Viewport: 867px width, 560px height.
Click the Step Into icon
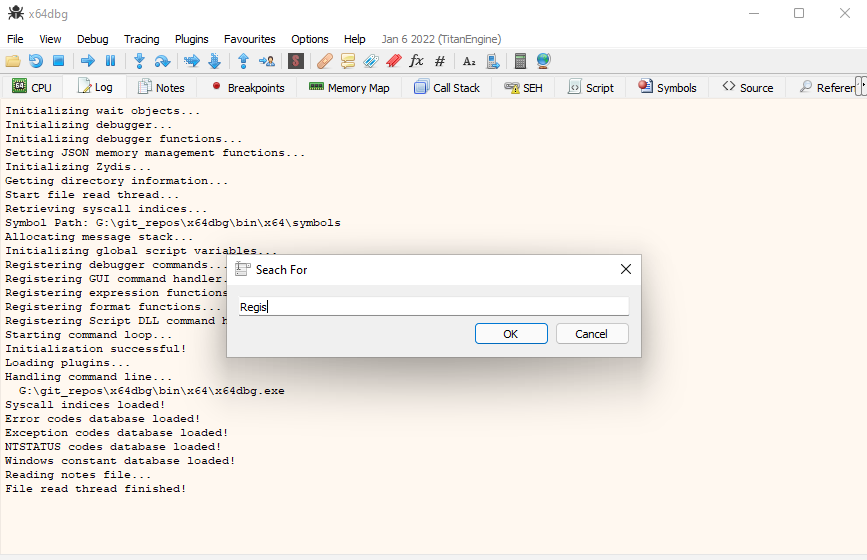[139, 61]
